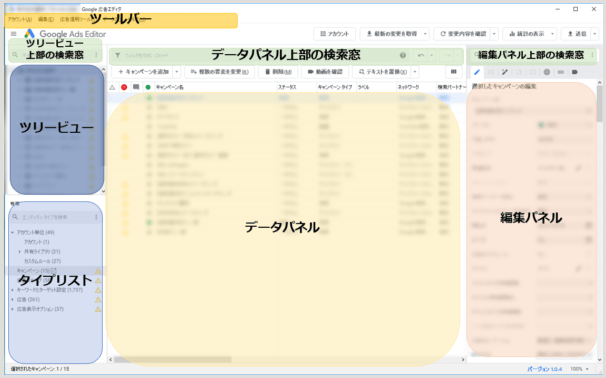Screen dimensions: 606x378
Task: Open the 変更内容を確認 dropdown arrow
Action: [494, 34]
